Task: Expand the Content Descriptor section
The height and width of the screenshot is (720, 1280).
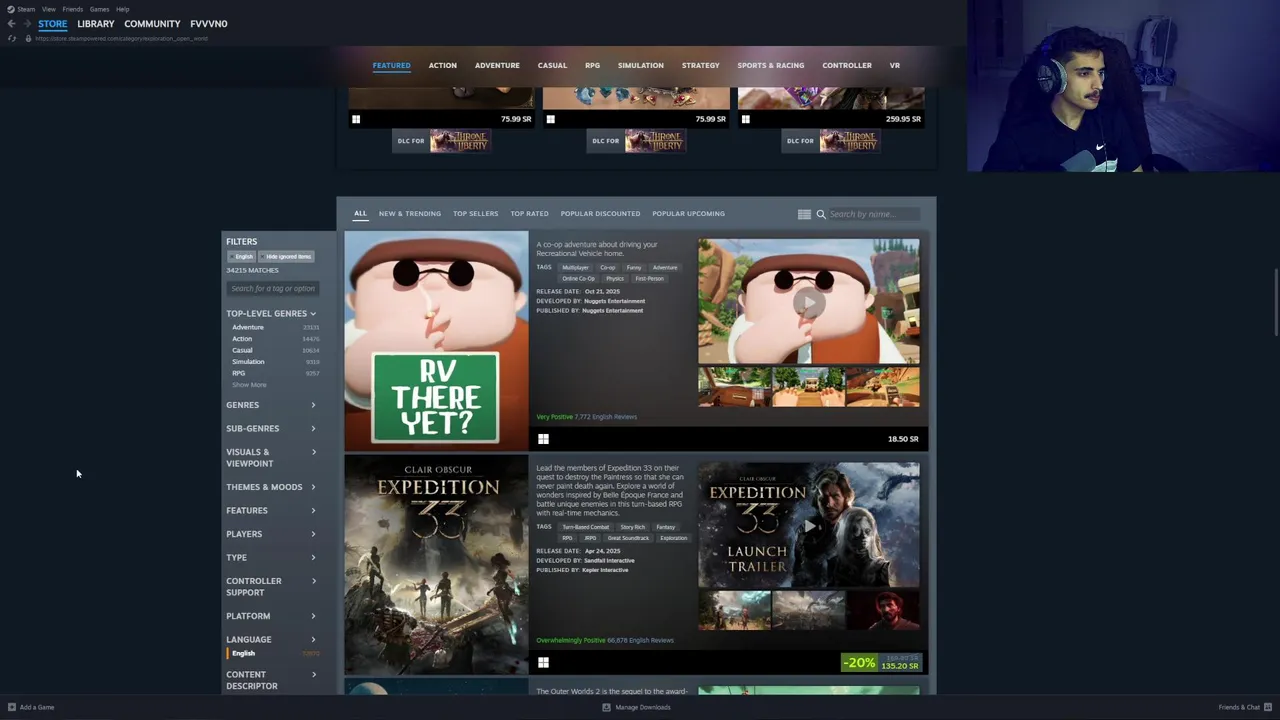Action: click(x=271, y=680)
